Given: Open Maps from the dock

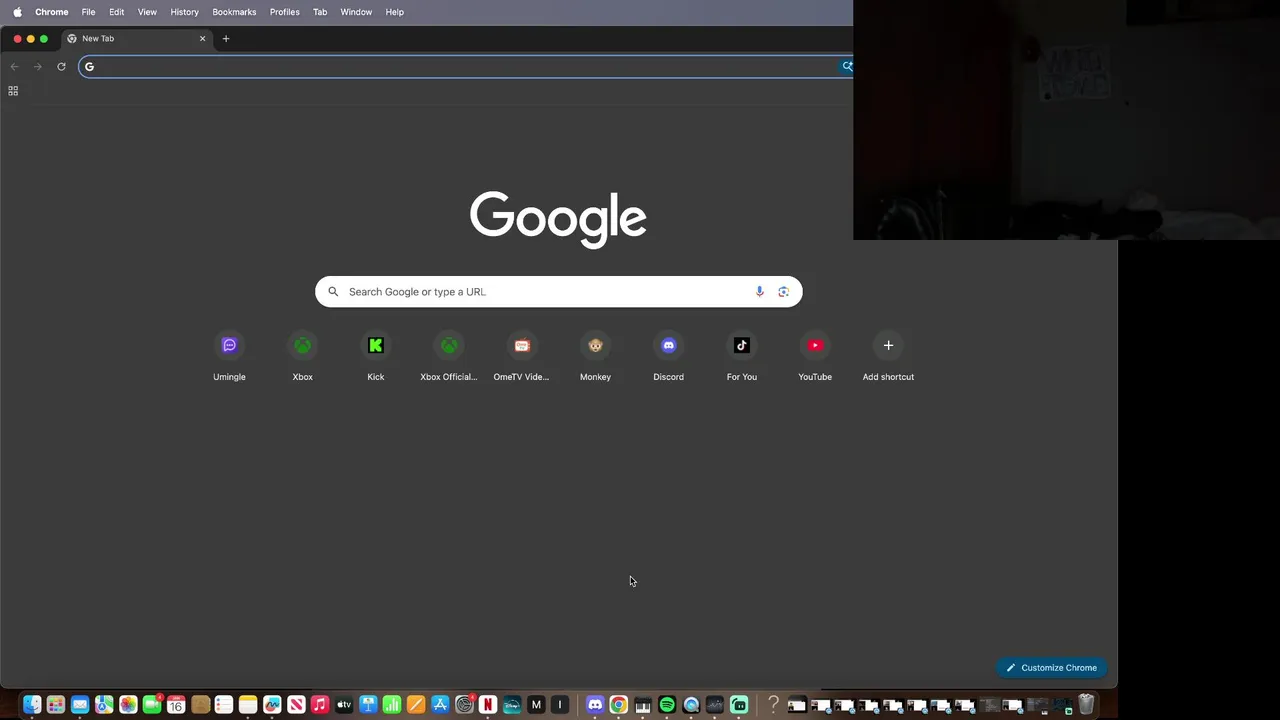Looking at the screenshot, I should click(104, 705).
